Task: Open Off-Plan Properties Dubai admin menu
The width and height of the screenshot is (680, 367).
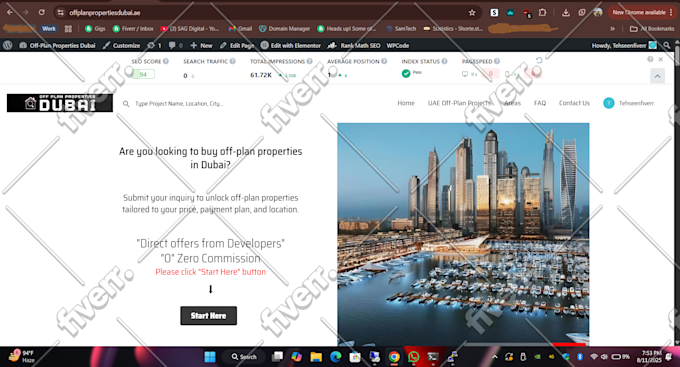Action: click(57, 45)
